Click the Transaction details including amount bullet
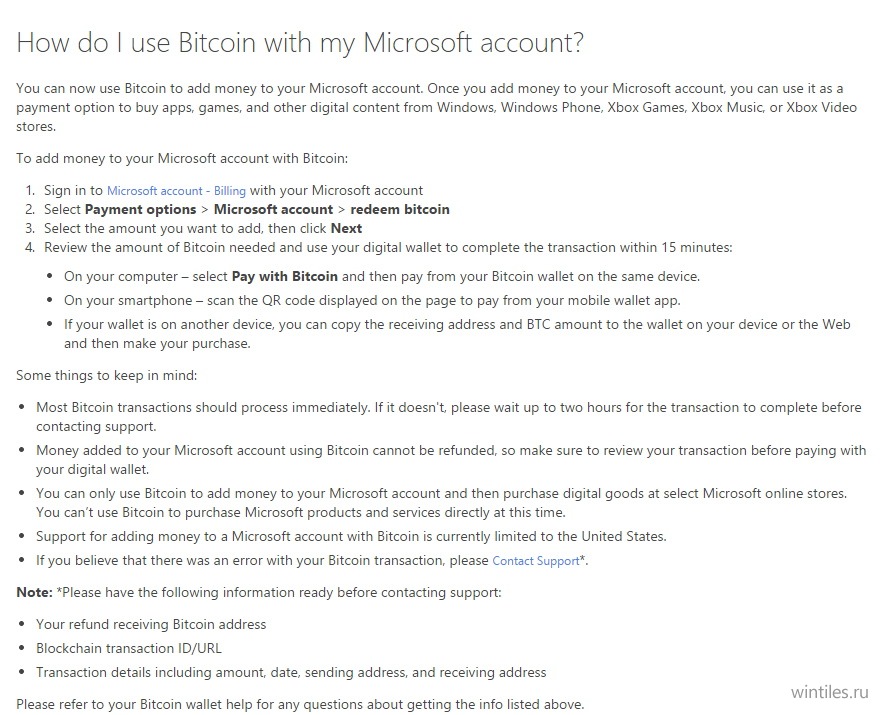This screenshot has width=886, height=715. point(291,673)
